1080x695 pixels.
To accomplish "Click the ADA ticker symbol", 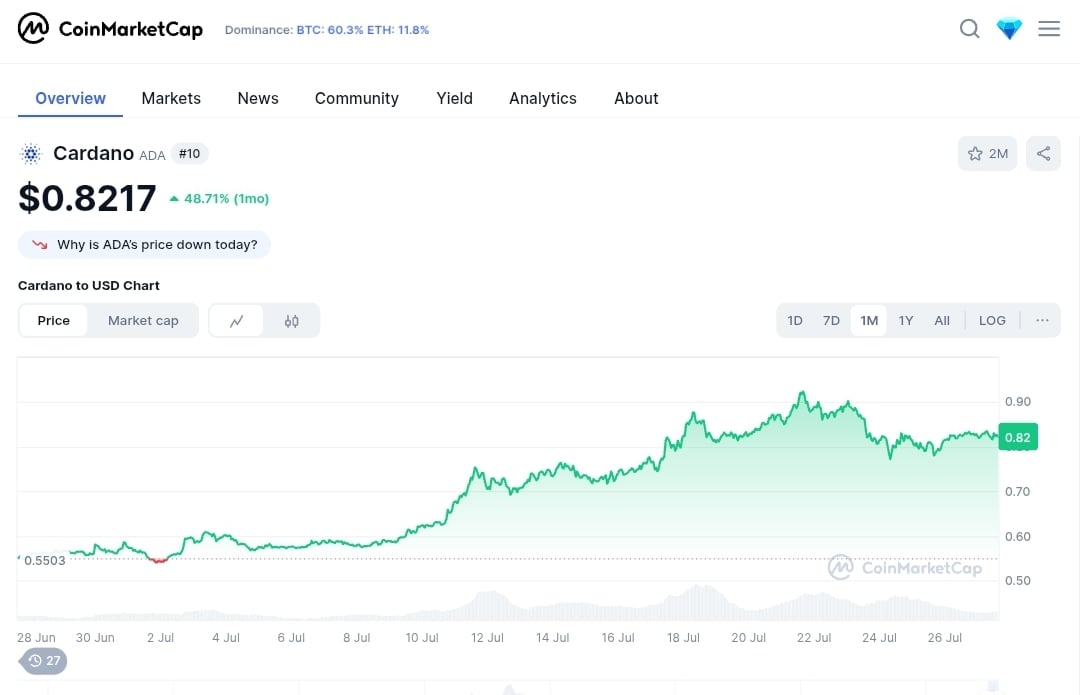I will coord(152,156).
